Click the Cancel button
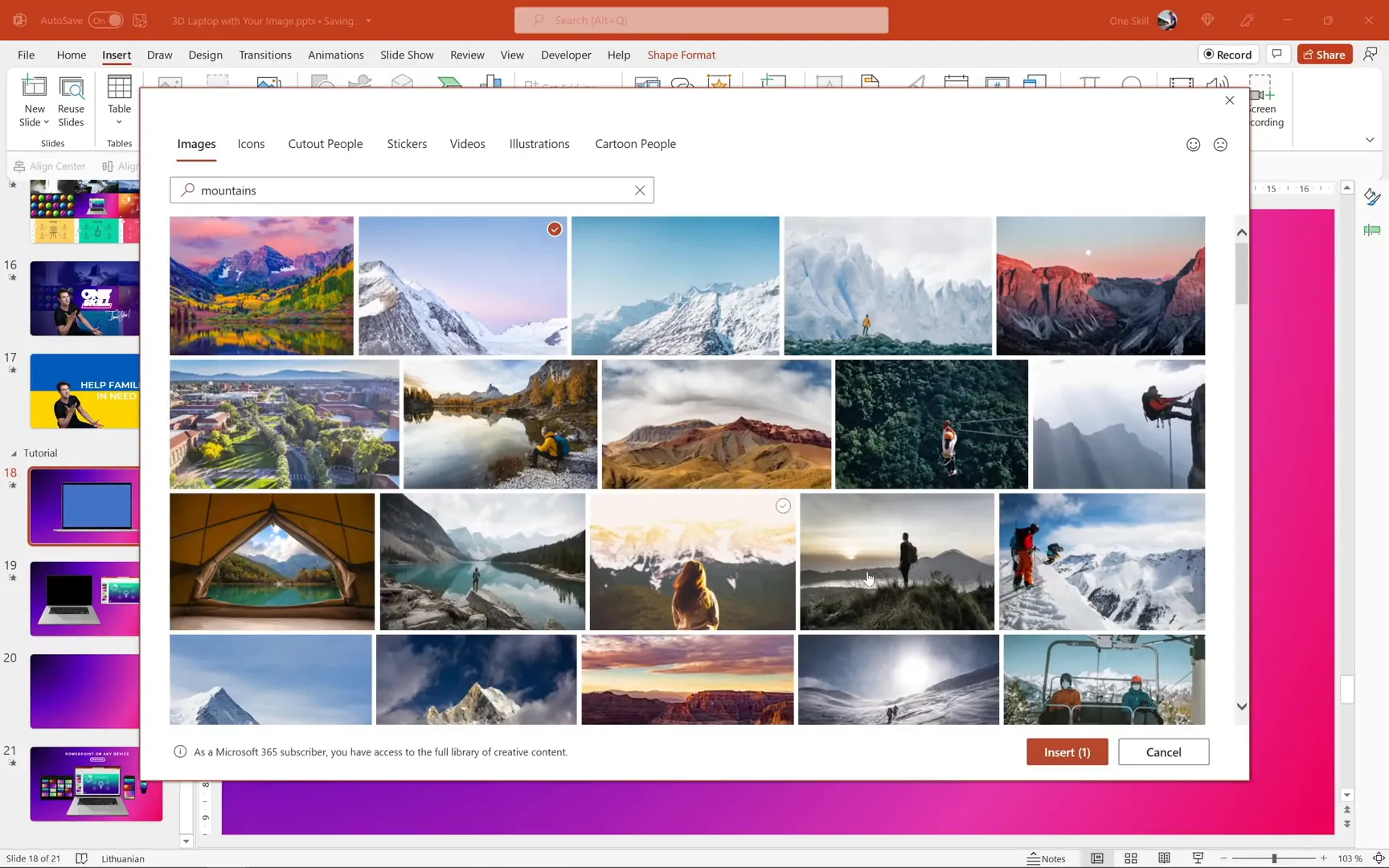This screenshot has width=1389, height=868. (1163, 752)
